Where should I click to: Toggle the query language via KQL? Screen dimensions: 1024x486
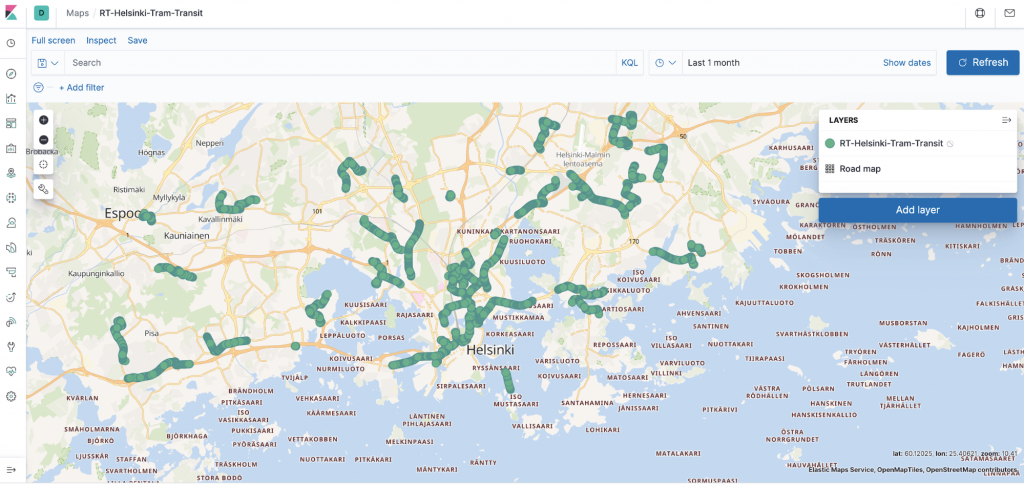tap(629, 63)
